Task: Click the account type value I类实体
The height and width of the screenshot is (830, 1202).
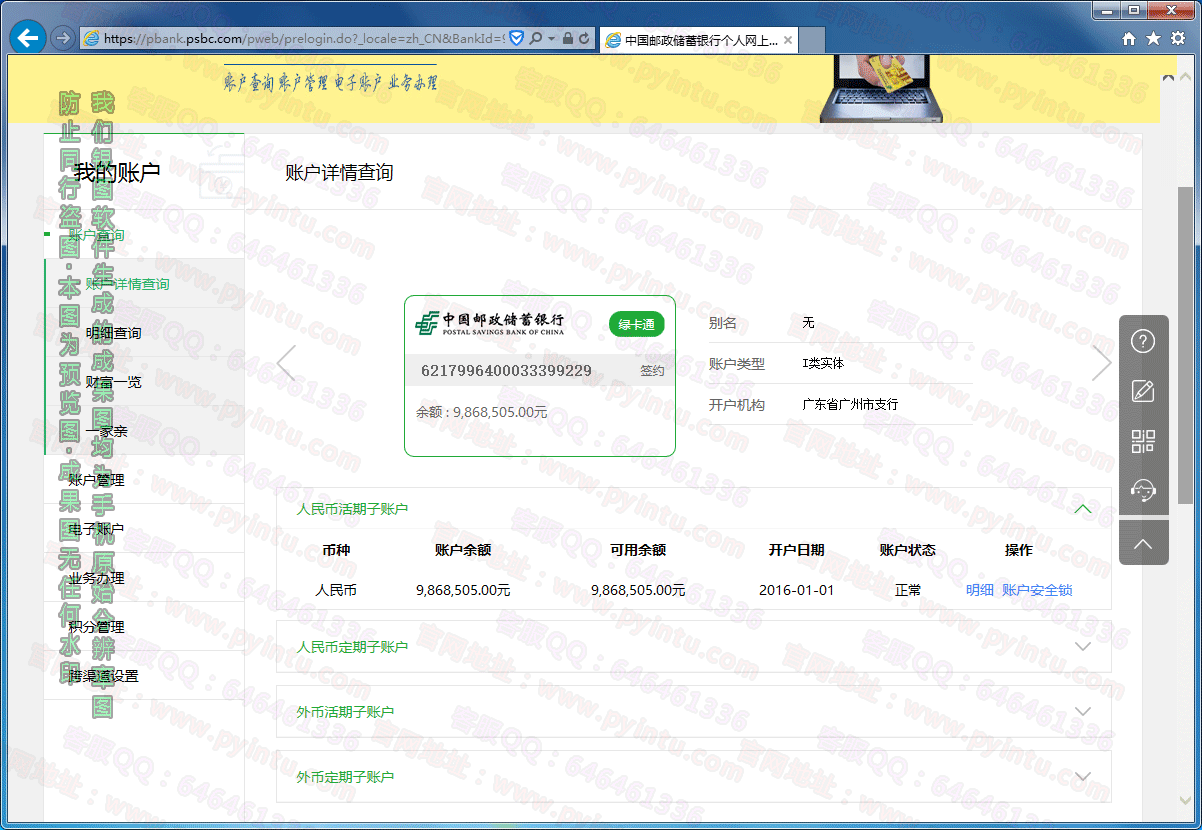Action: pos(823,364)
